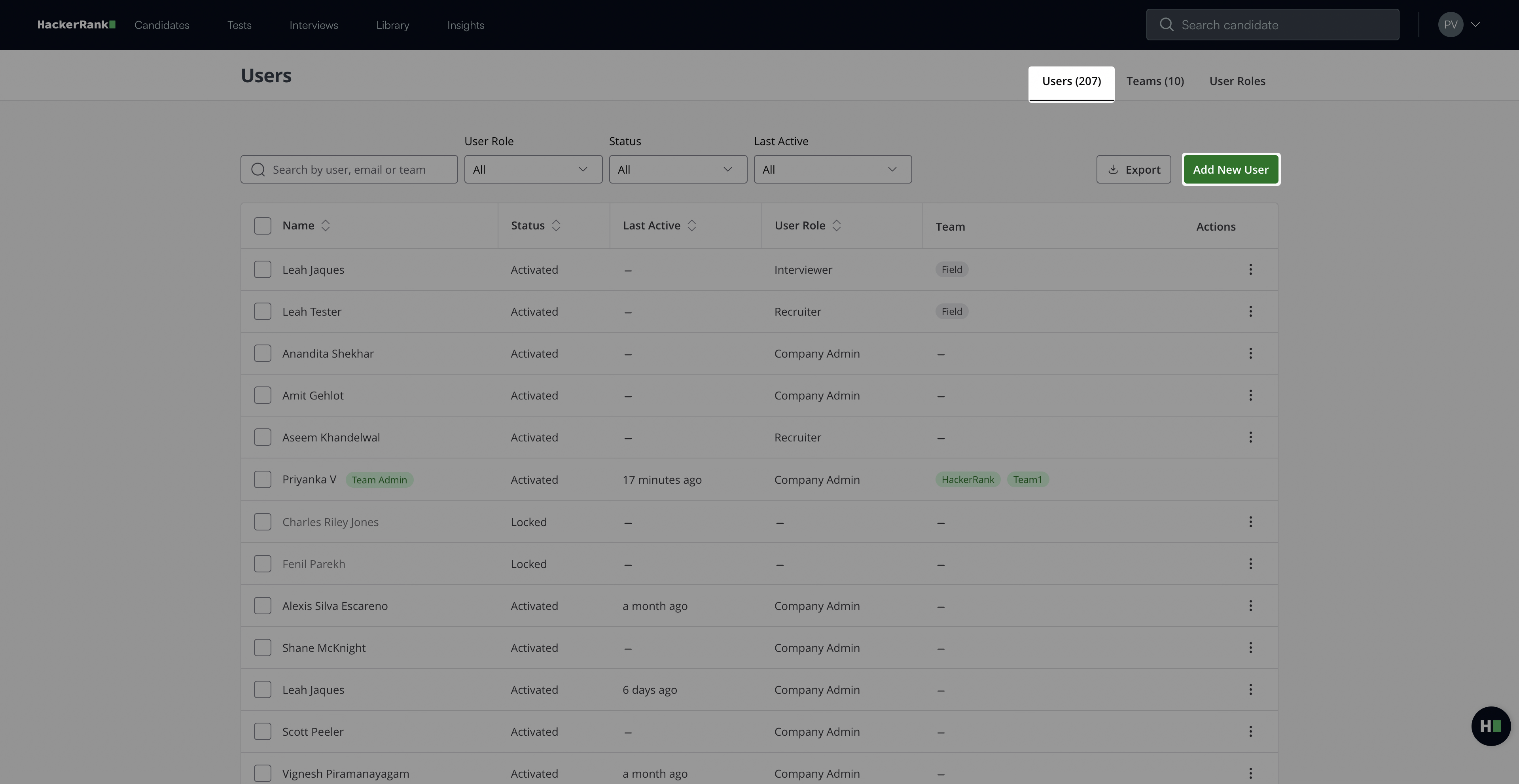This screenshot has height=784, width=1519.
Task: Open the Interviews menu item
Action: point(313,25)
